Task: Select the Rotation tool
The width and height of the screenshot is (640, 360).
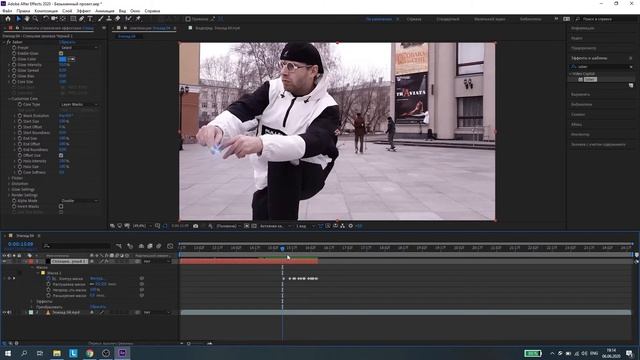Action: [46, 19]
